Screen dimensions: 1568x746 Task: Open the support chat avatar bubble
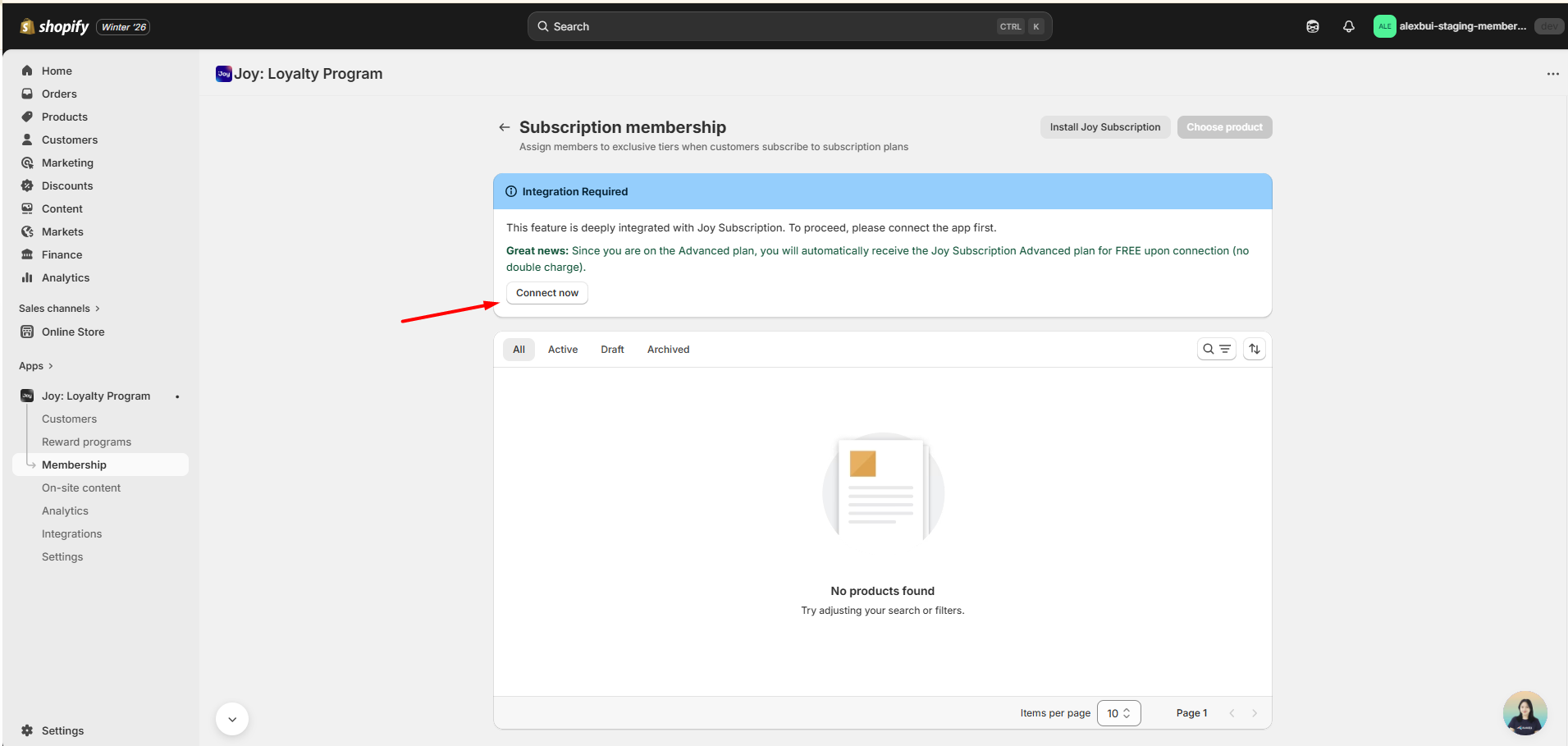click(x=1525, y=712)
